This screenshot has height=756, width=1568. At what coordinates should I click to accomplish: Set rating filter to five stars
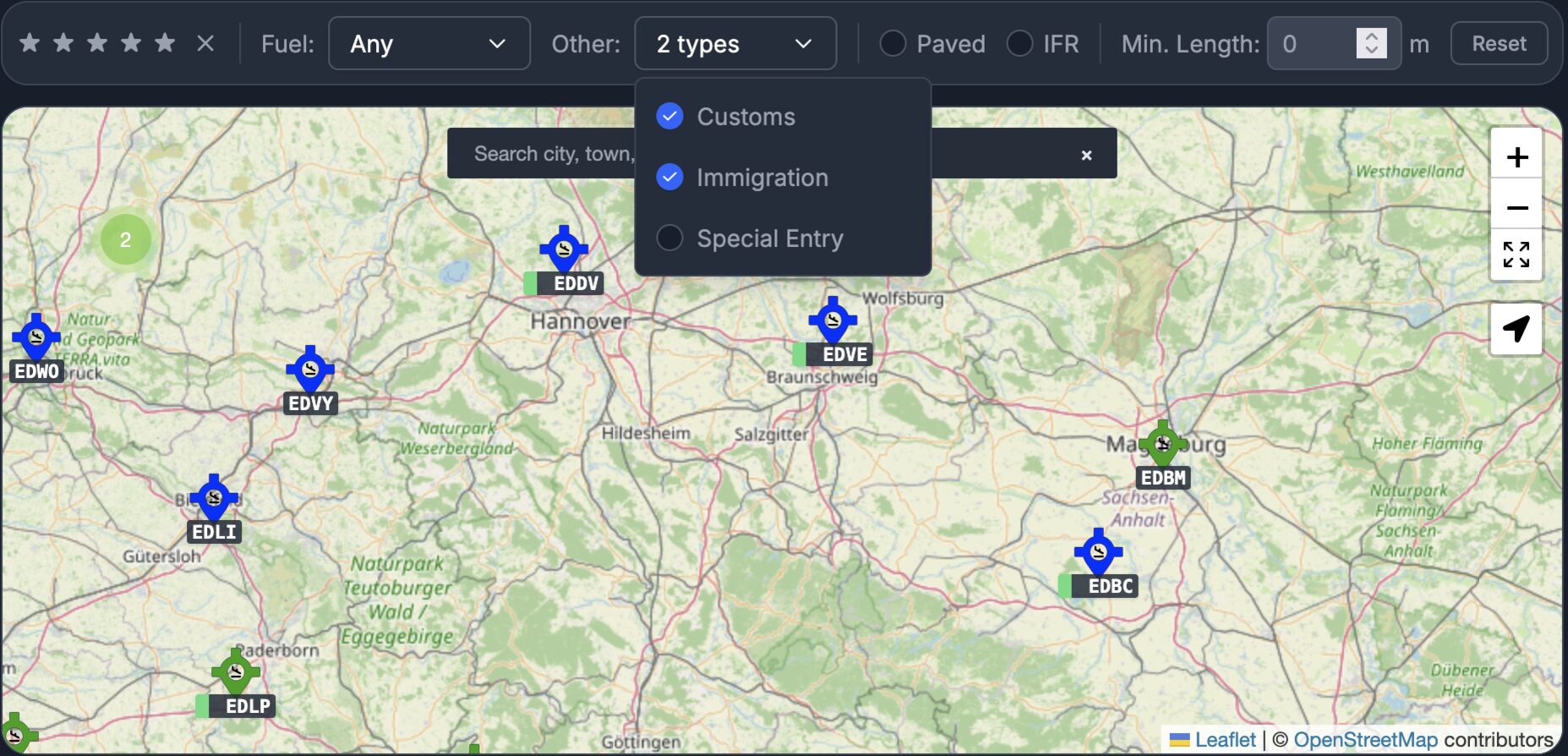point(165,43)
